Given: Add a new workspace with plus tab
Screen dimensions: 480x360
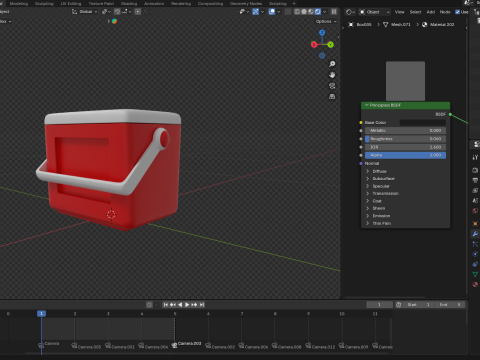Looking at the screenshot, I should [294, 3].
